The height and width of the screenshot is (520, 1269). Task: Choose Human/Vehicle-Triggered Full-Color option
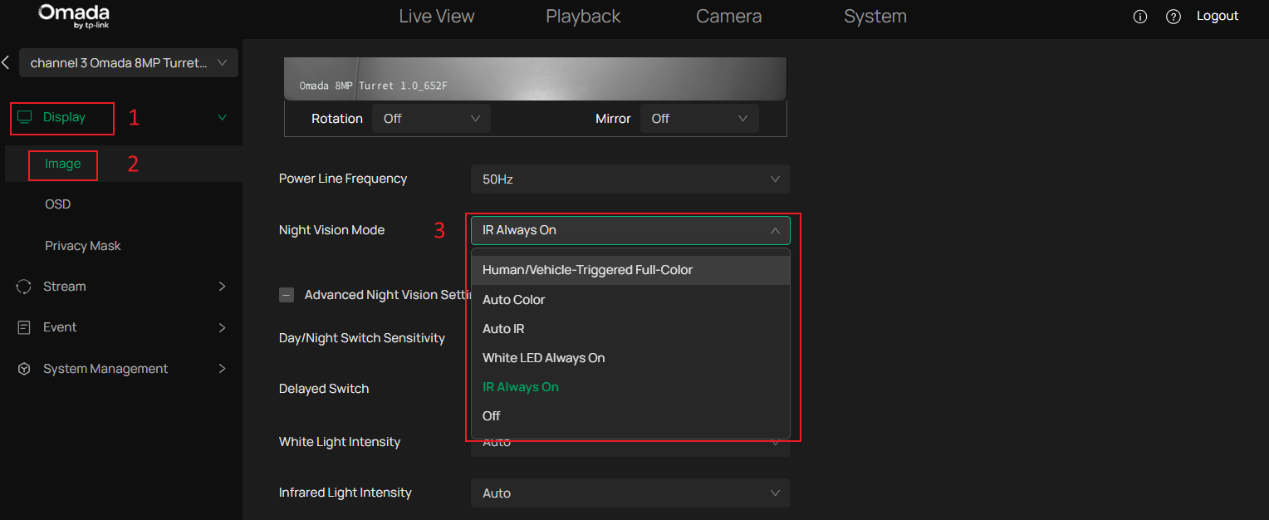click(631, 270)
